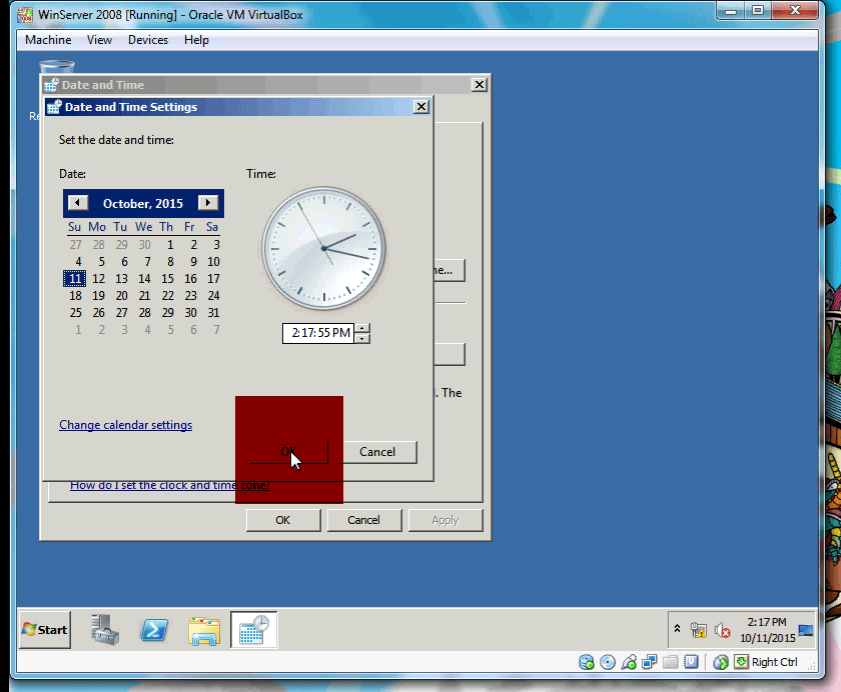Open the Machine menu

point(48,40)
